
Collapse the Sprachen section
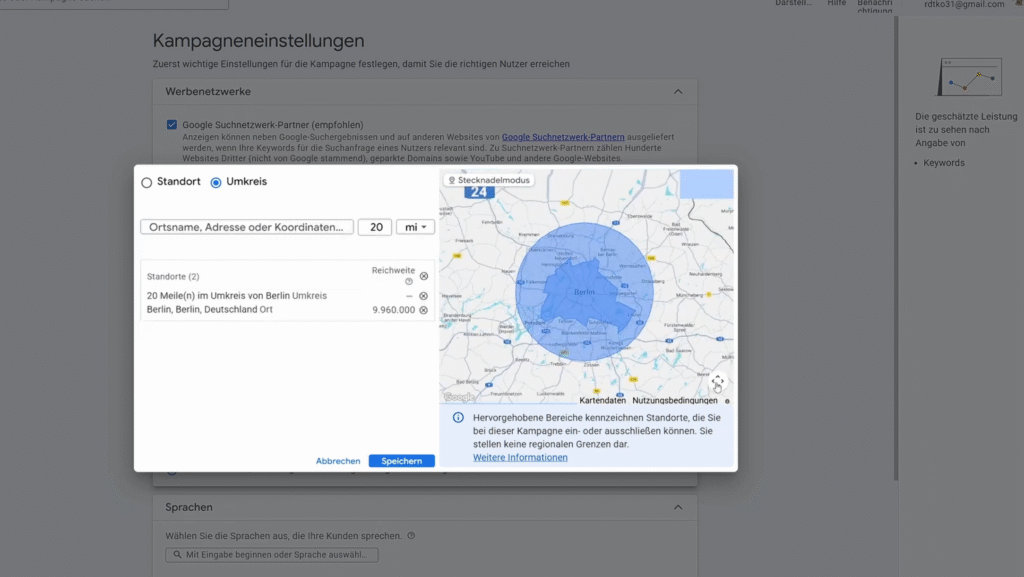click(678, 507)
